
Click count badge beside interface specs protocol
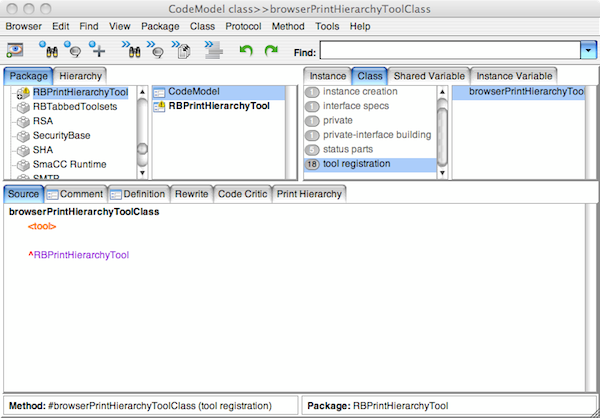point(312,107)
